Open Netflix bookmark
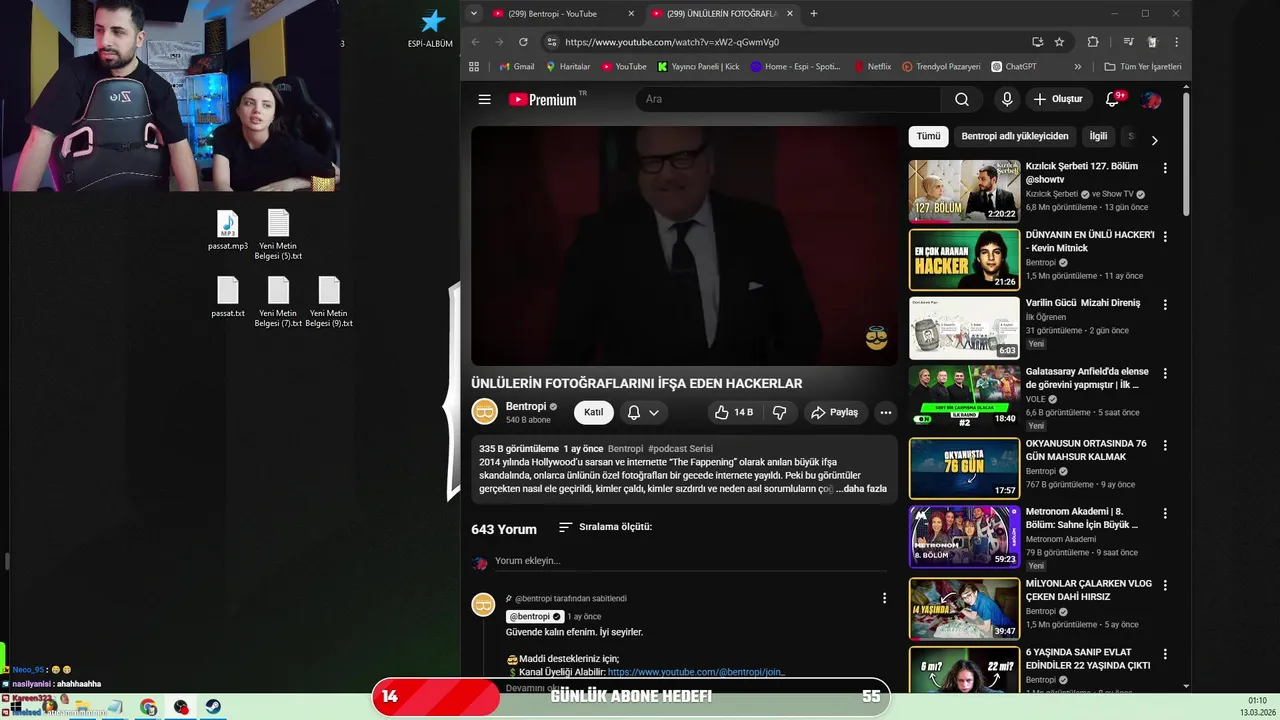The image size is (1280, 720). coord(873,67)
